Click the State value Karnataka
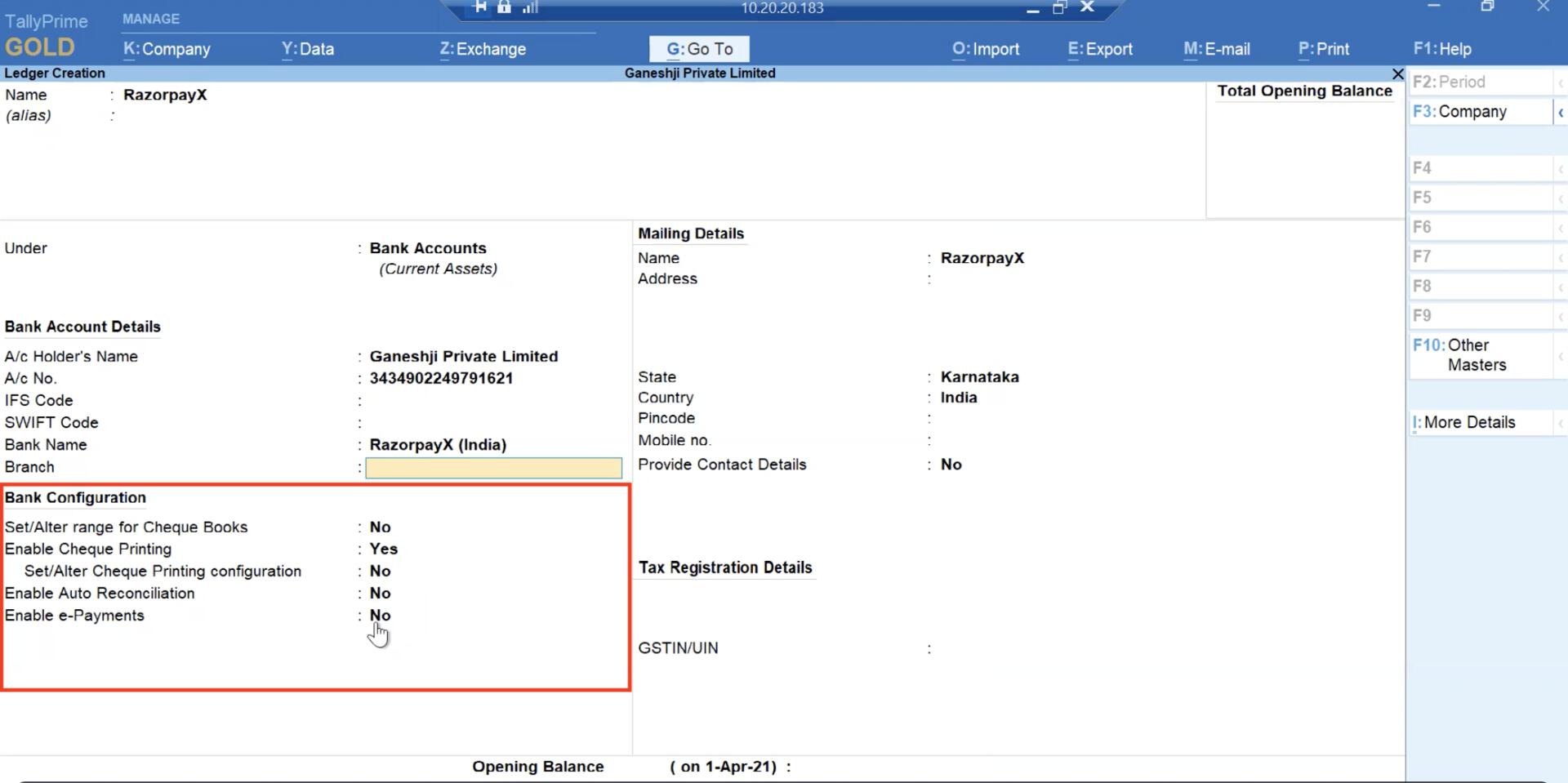Image resolution: width=1568 pixels, height=783 pixels. click(x=979, y=377)
